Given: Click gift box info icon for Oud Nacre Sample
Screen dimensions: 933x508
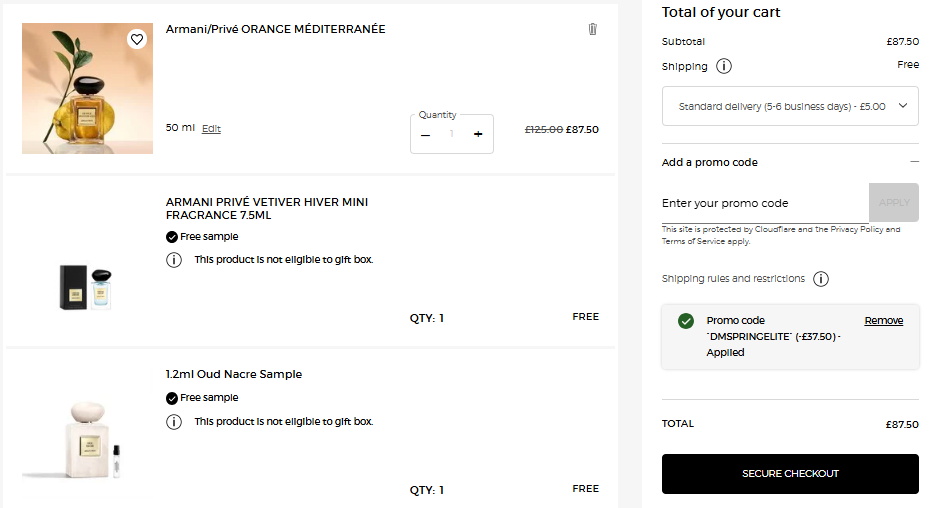Looking at the screenshot, I should [174, 422].
